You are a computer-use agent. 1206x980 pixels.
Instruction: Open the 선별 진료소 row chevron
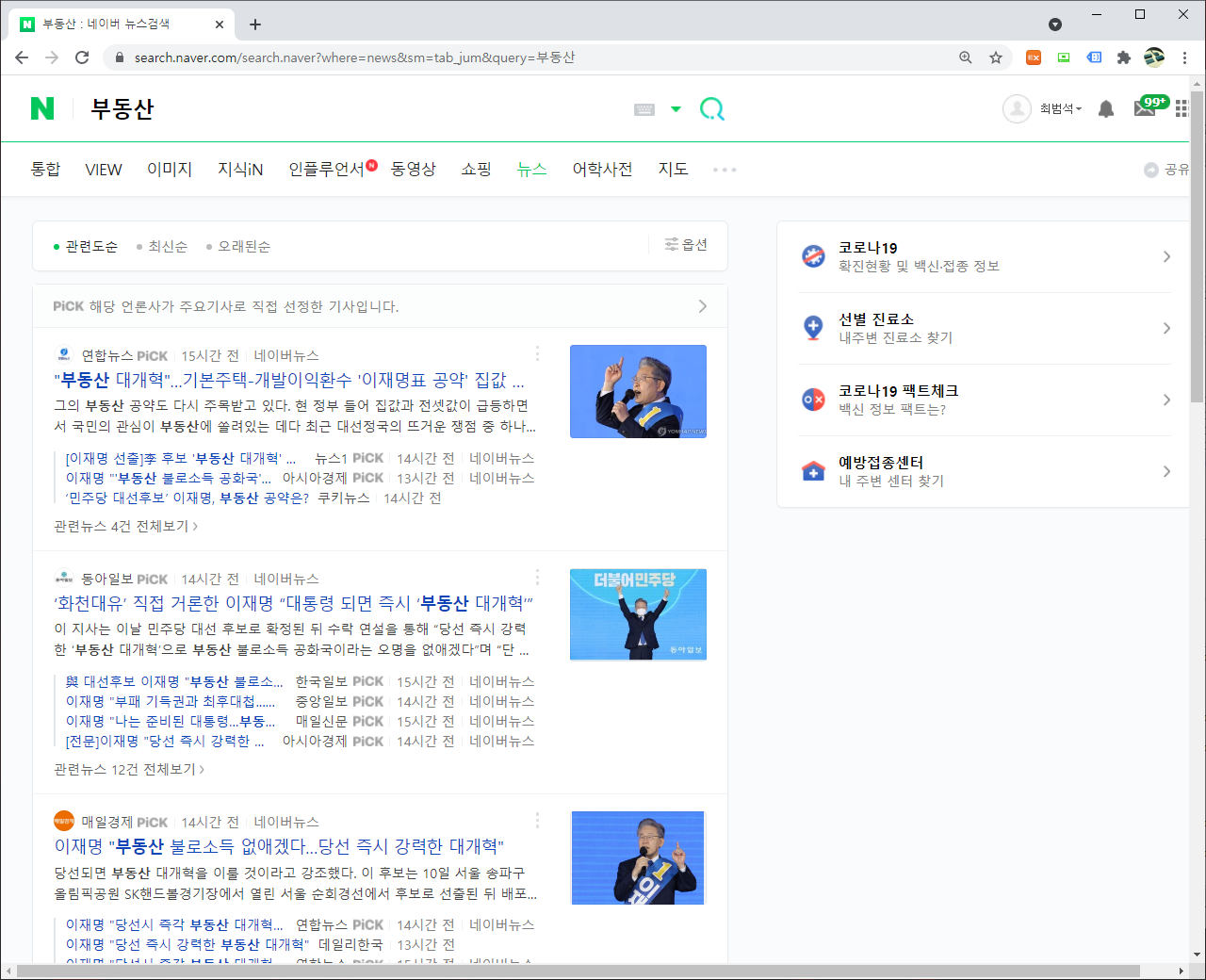tap(1166, 328)
